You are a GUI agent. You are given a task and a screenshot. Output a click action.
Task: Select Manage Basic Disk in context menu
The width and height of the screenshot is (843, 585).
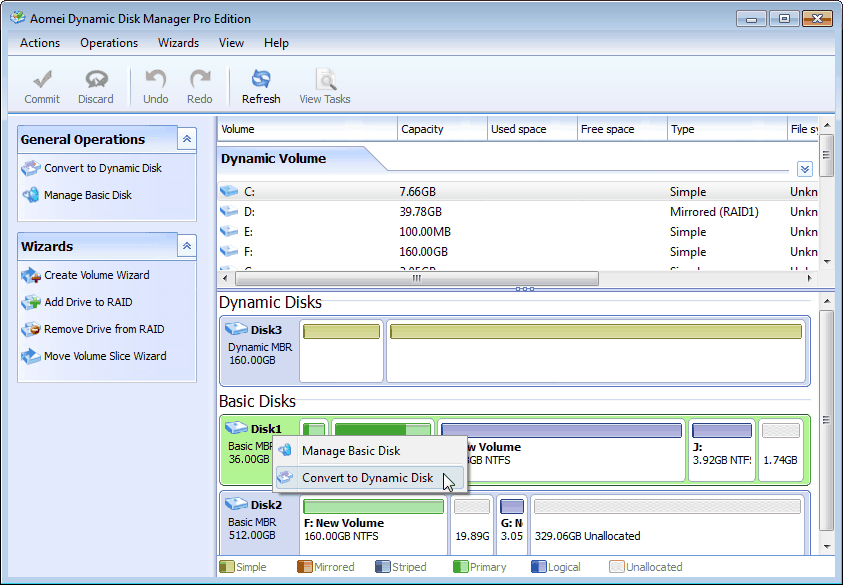pyautogui.click(x=350, y=451)
